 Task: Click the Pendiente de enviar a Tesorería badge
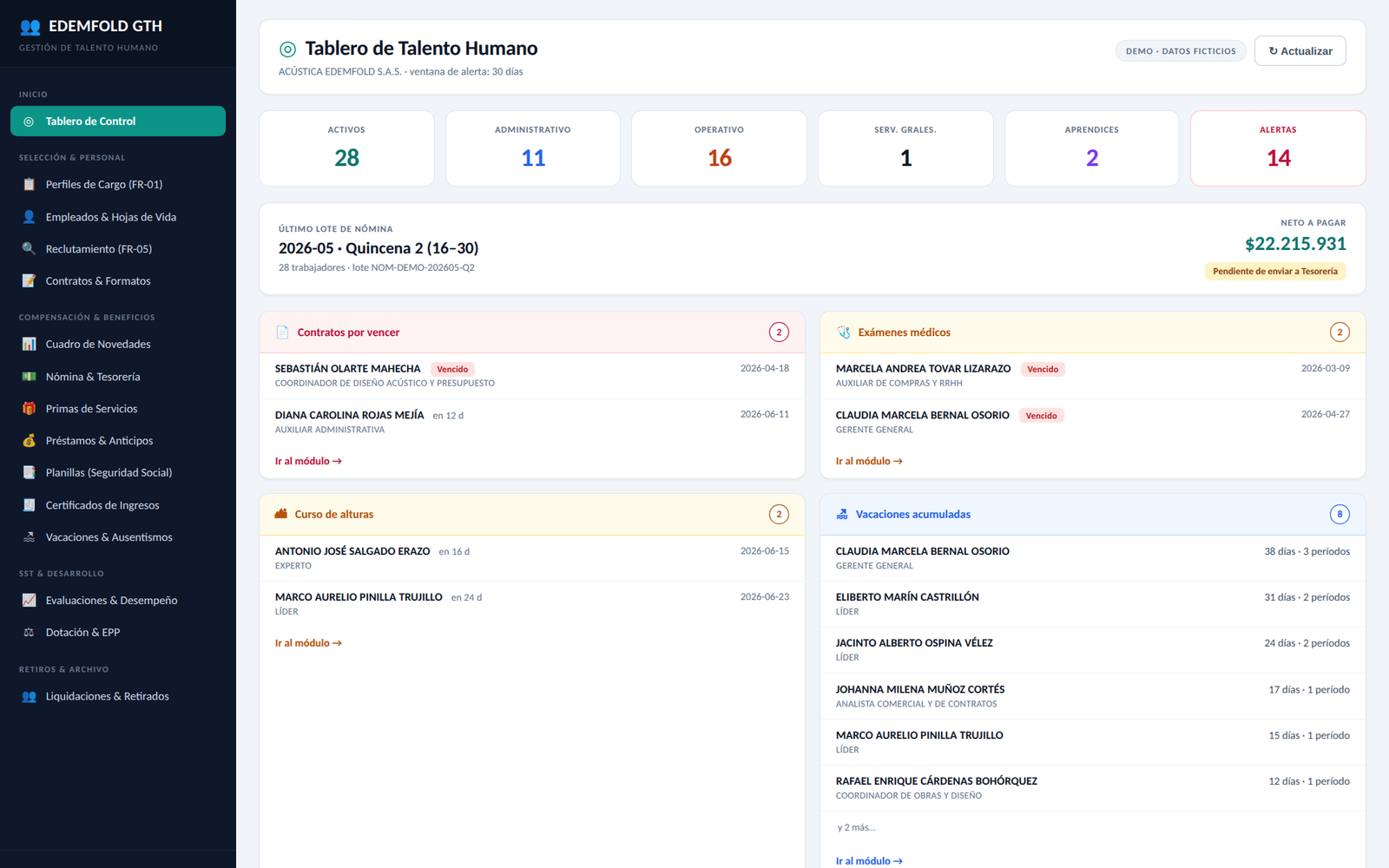click(x=1275, y=272)
